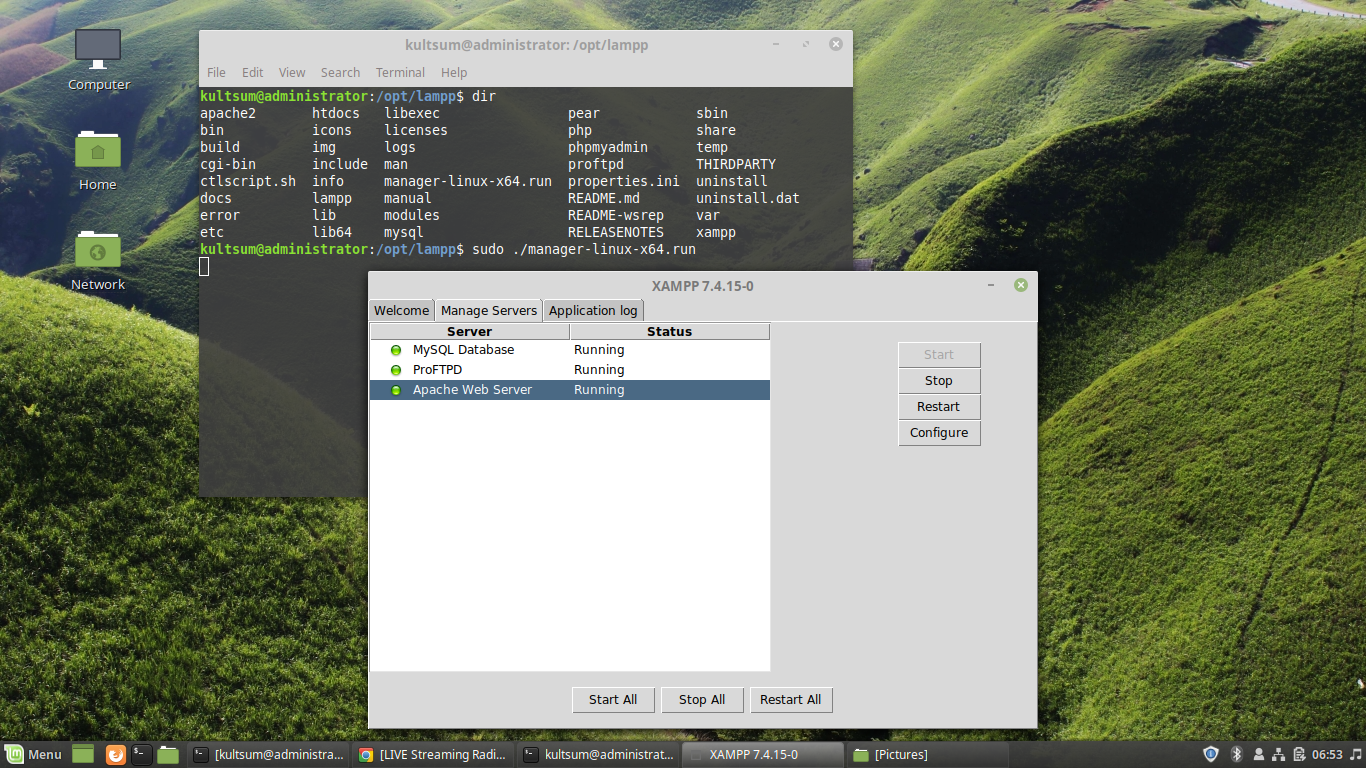
Task: Minimize the XAMPP window
Action: pyautogui.click(x=991, y=285)
